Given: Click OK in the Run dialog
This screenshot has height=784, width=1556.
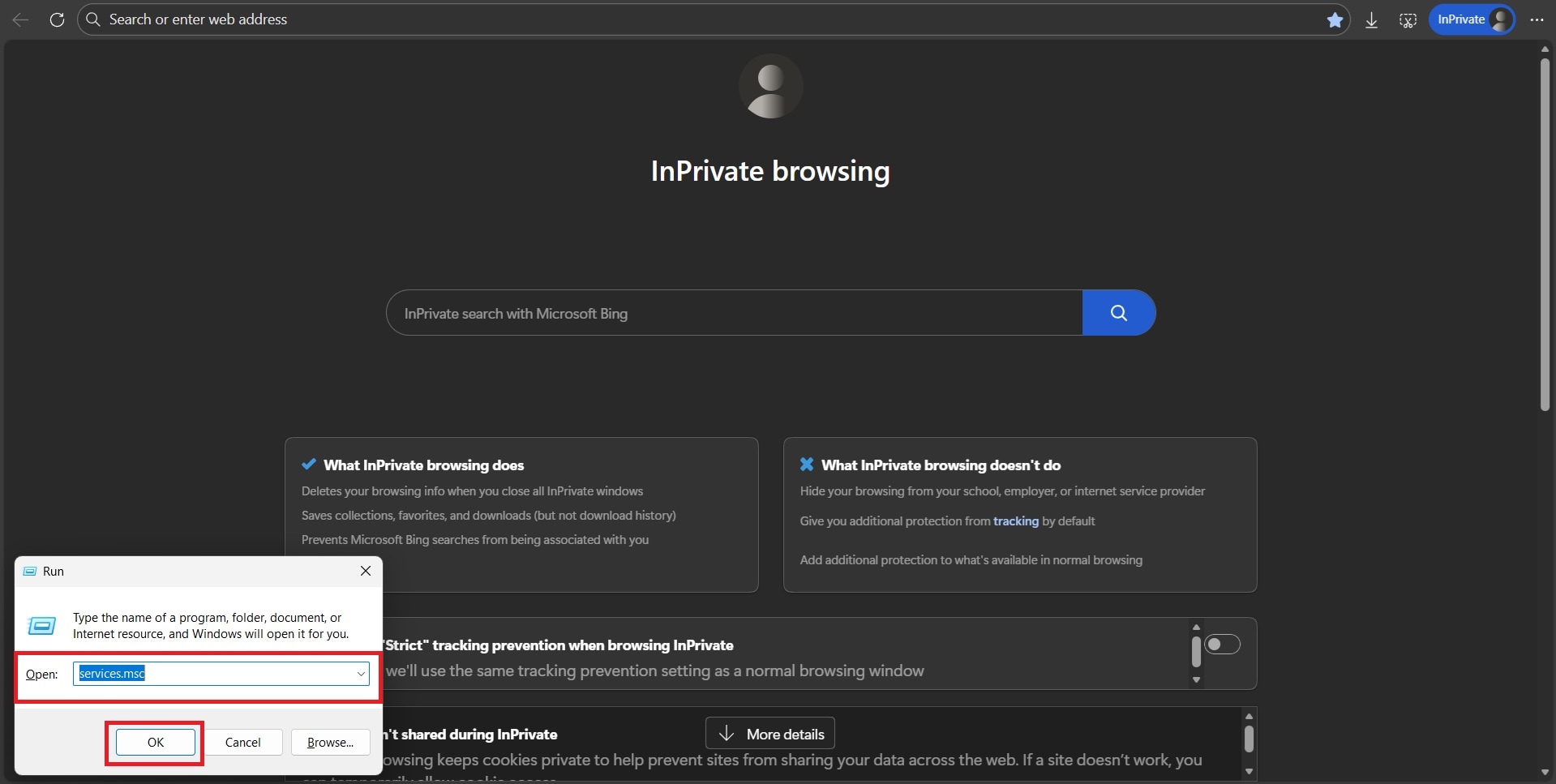Looking at the screenshot, I should pos(155,742).
